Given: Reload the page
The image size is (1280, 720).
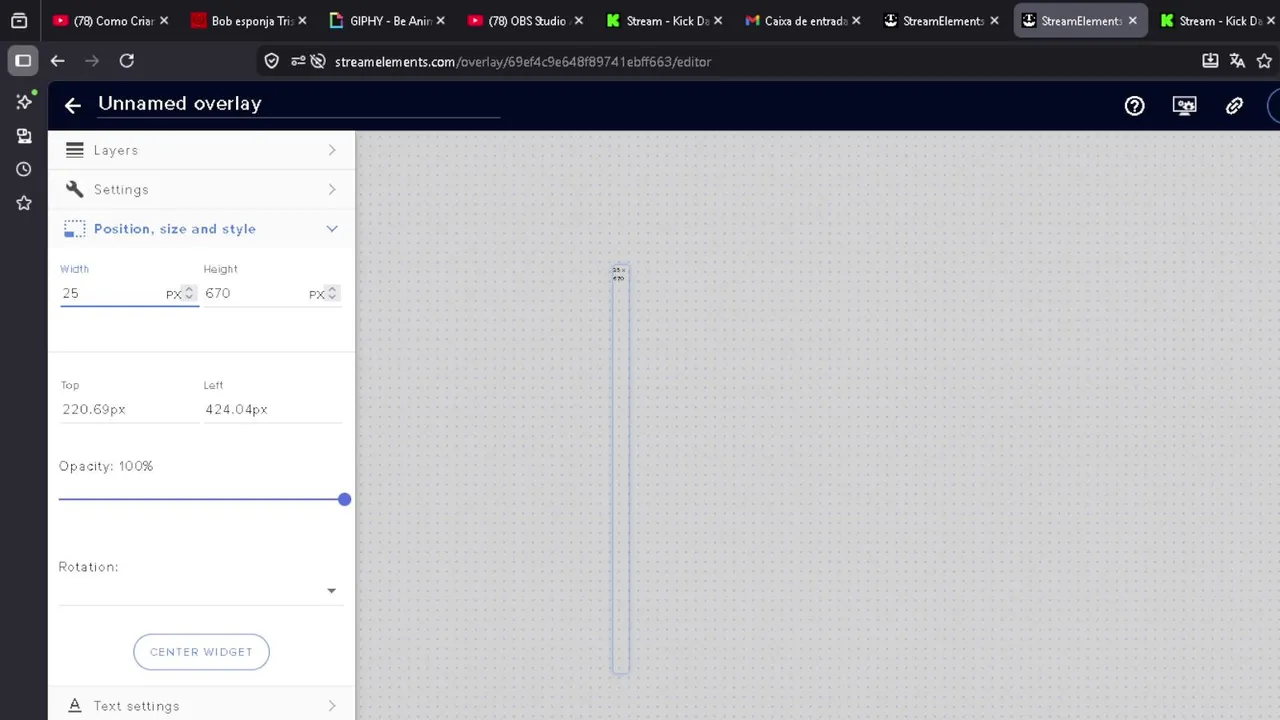Looking at the screenshot, I should pyautogui.click(x=127, y=61).
